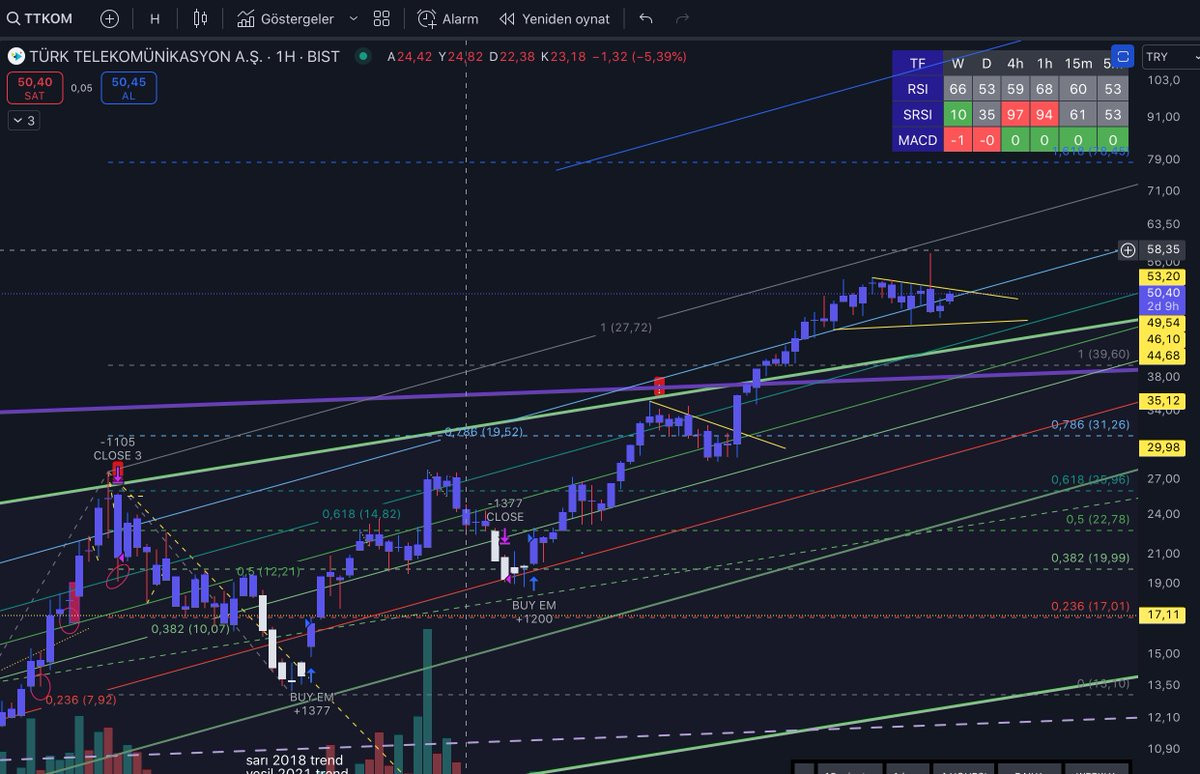Click the BUY EM +1200 signal label

click(x=533, y=612)
